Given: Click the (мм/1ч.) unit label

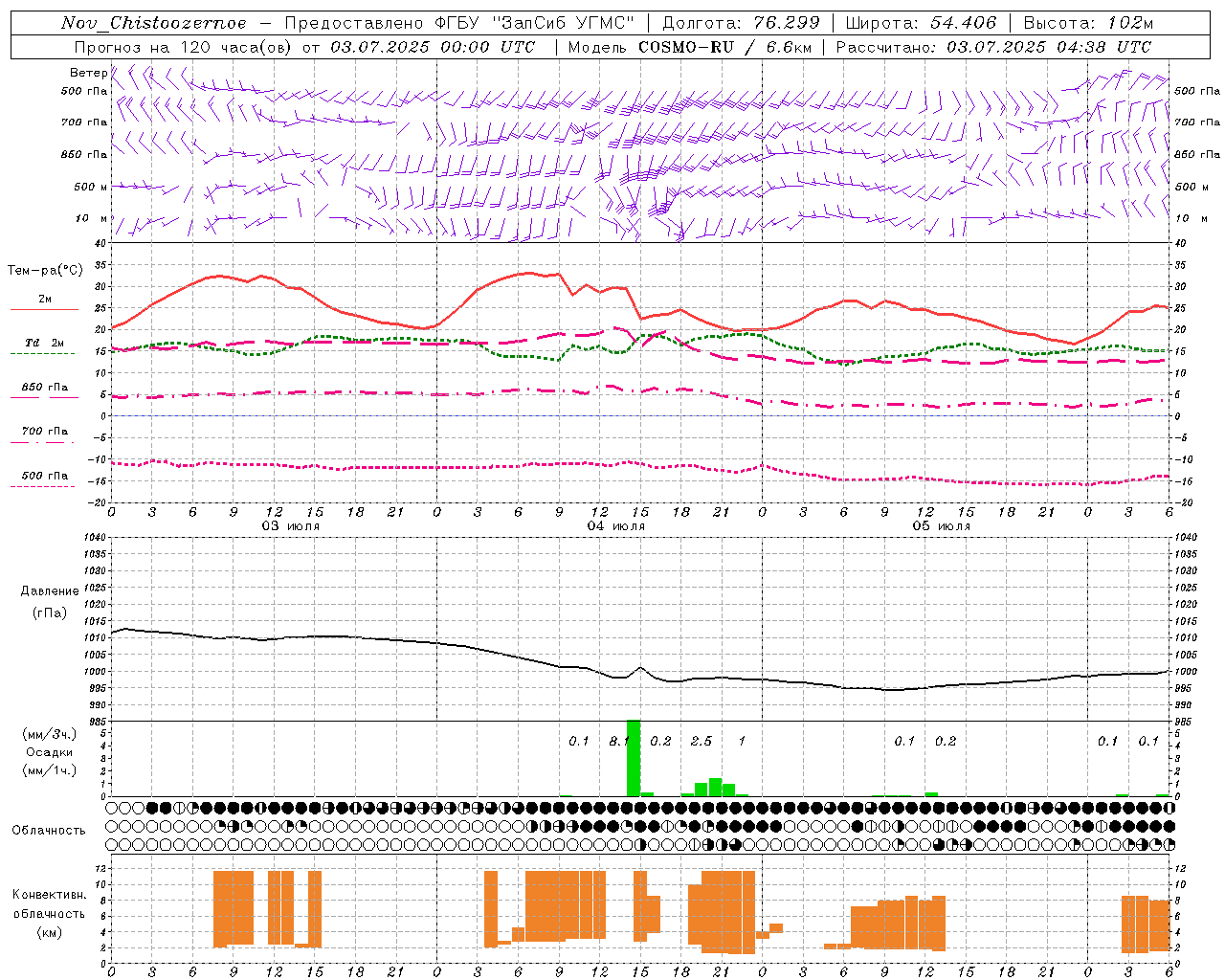Looking at the screenshot, I should tap(50, 770).
